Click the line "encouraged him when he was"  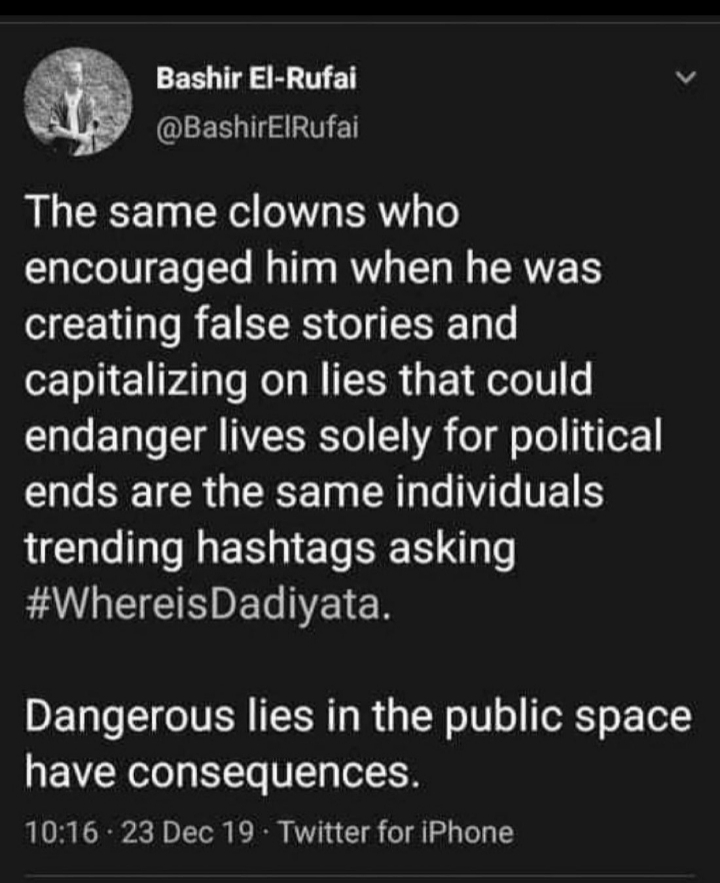pos(313,268)
